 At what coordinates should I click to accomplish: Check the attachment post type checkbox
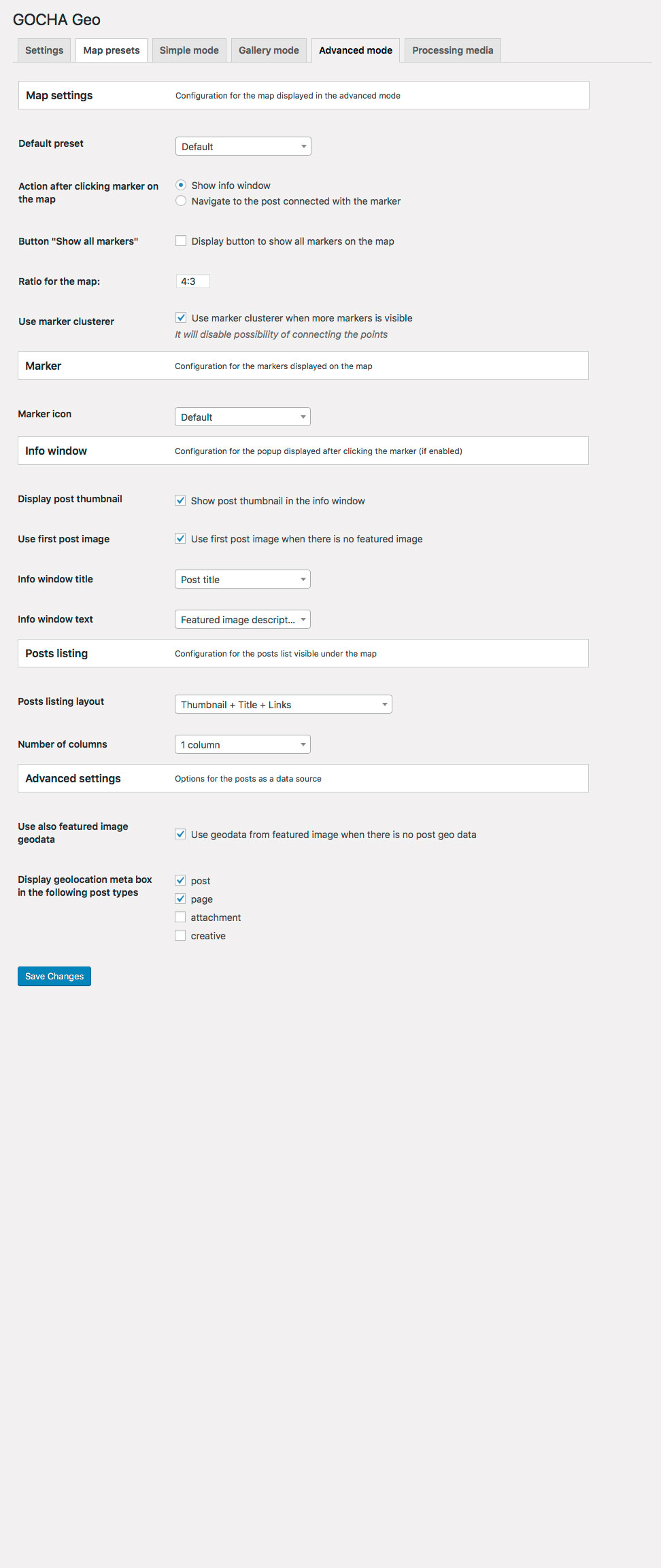pos(180,917)
